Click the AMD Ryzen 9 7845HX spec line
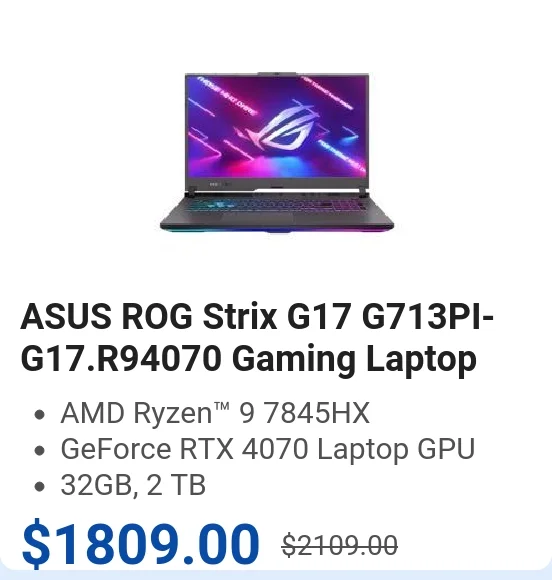 pyautogui.click(x=215, y=413)
